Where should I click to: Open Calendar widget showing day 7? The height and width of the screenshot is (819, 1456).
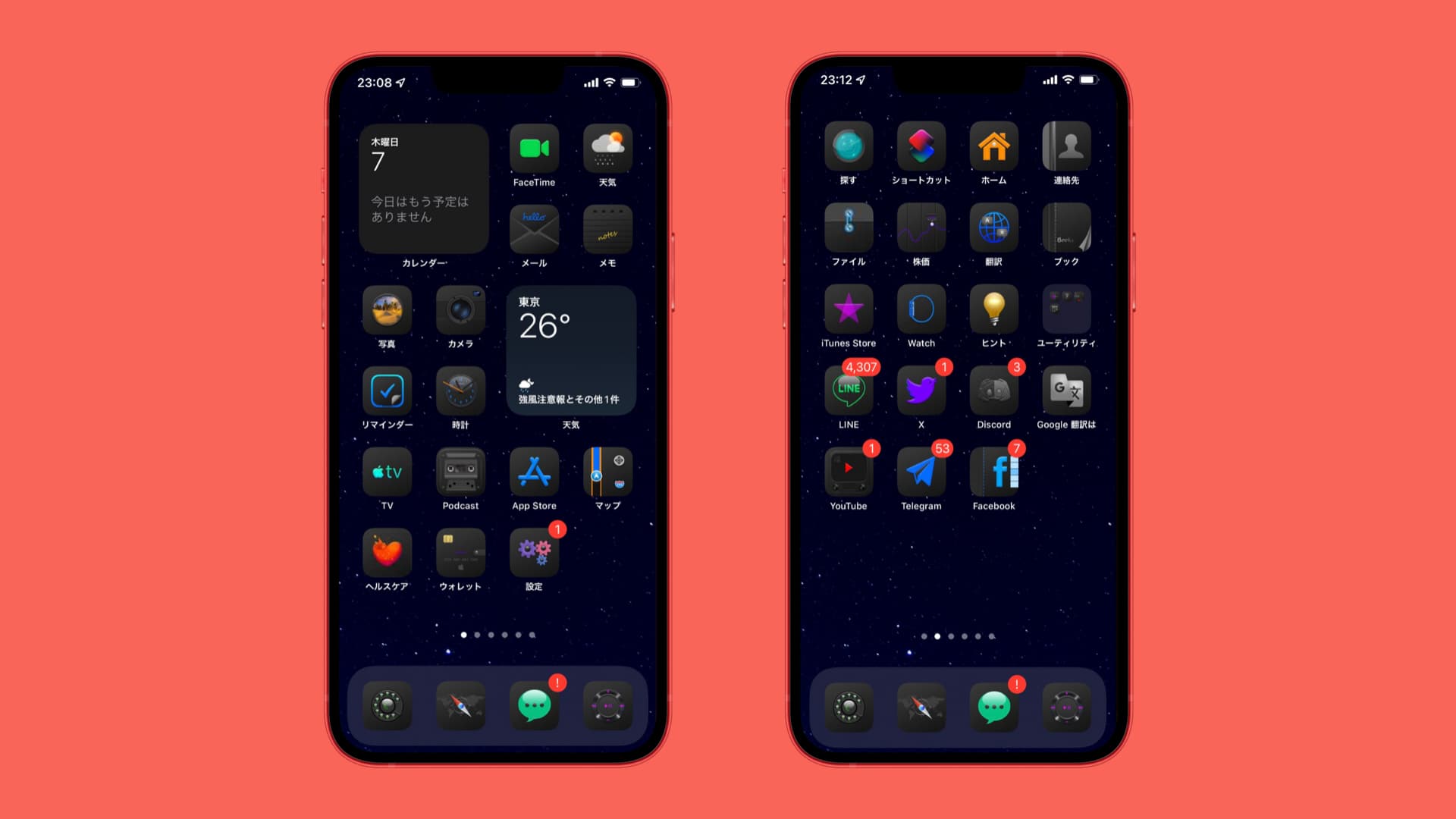click(423, 190)
